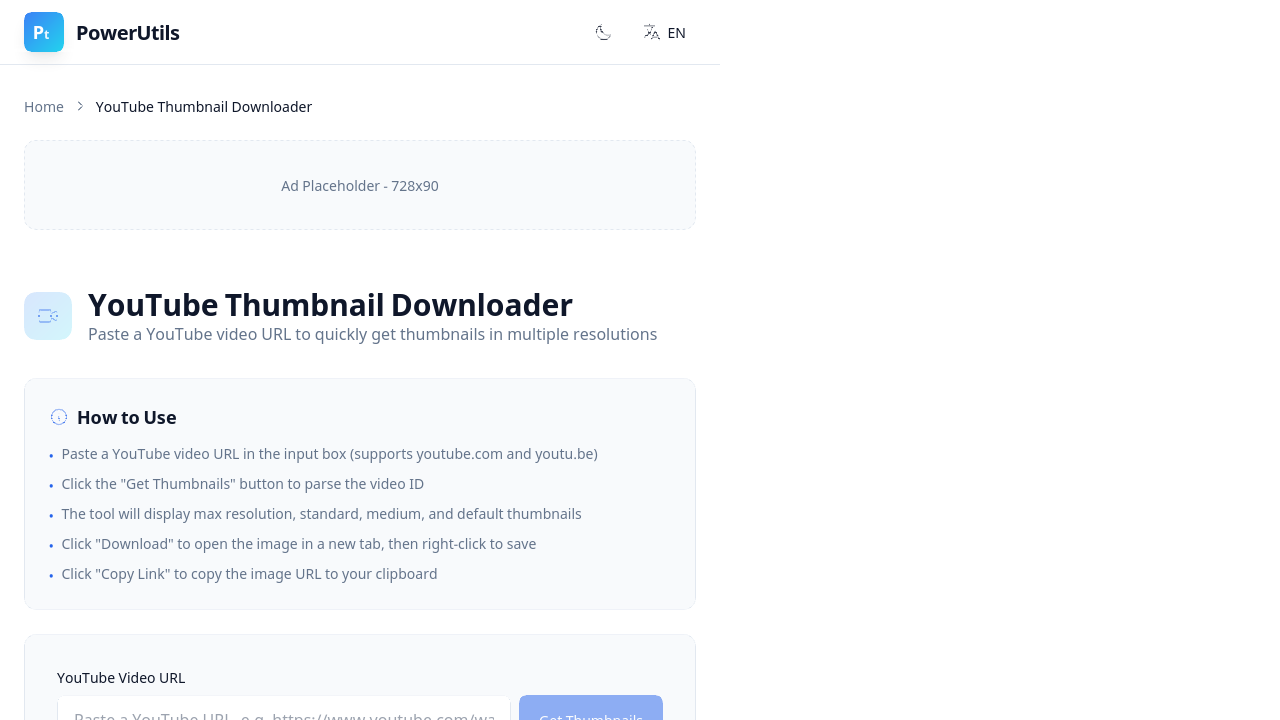Click the 'Click the Get Thumbnails button' instruction

coord(243,484)
